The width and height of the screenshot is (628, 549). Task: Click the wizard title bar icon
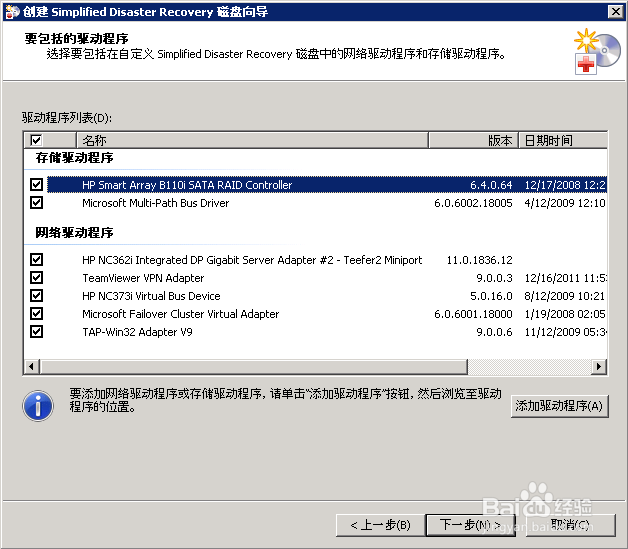tap(12, 12)
